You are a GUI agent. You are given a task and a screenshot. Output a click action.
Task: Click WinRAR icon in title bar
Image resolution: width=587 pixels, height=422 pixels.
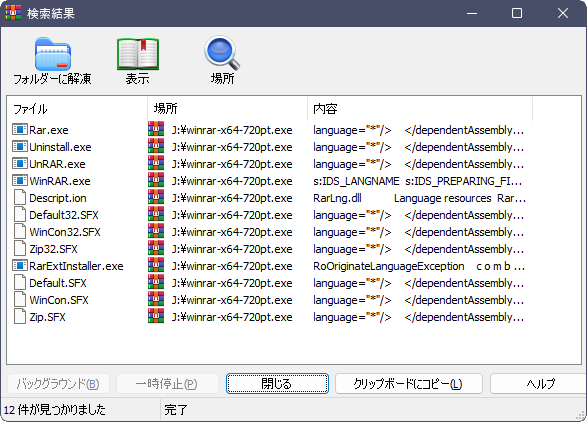13,13
